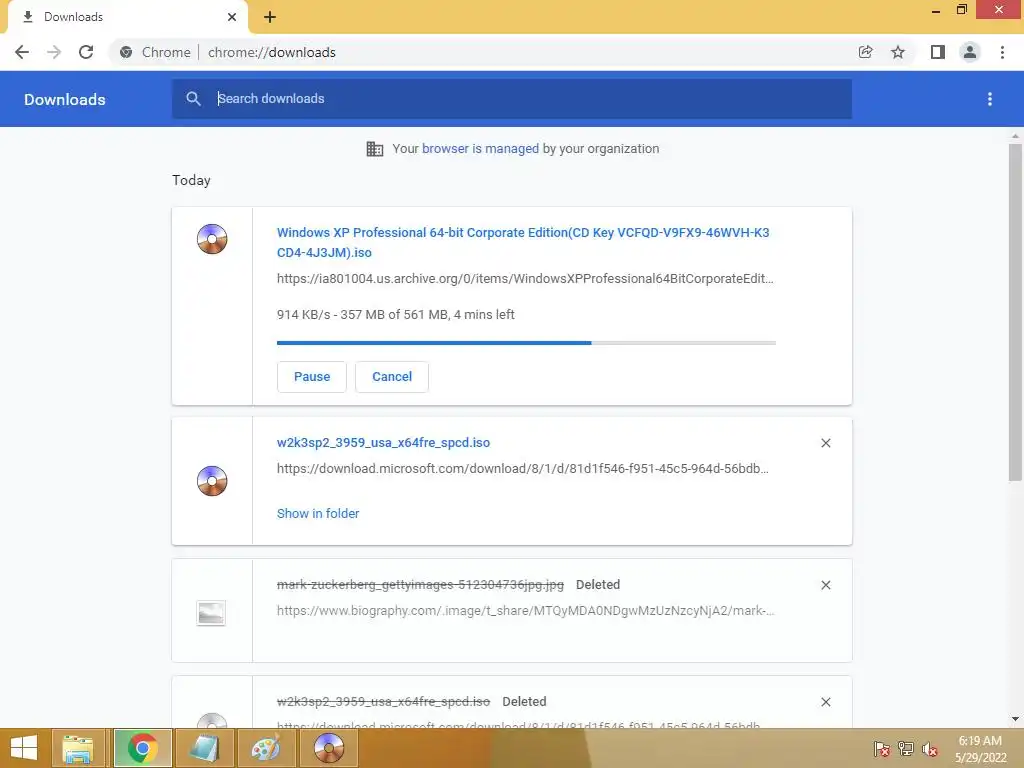Click the page vertical scrollbar thumb
This screenshot has width=1024, height=768.
pyautogui.click(x=1015, y=312)
